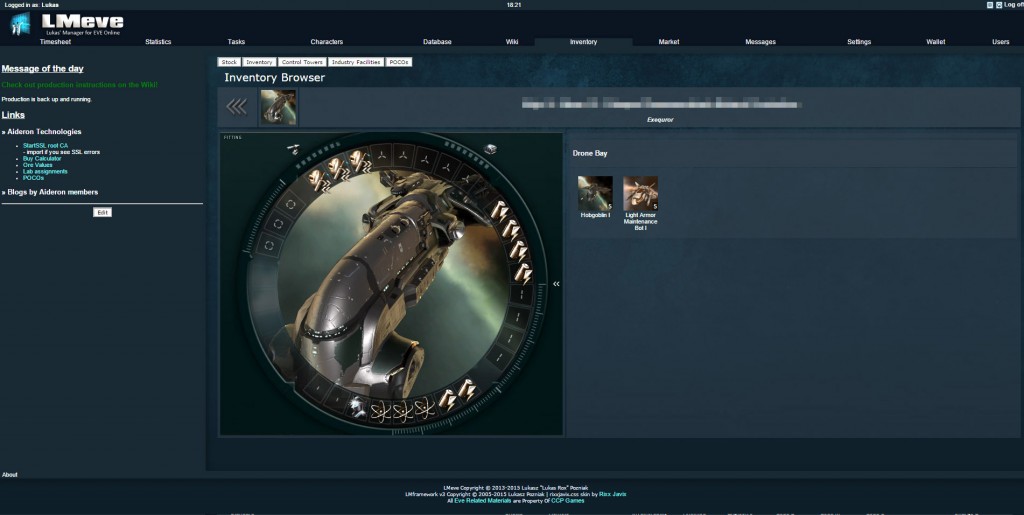Open the Wiki tab
The width and height of the screenshot is (1024, 515).
click(512, 42)
